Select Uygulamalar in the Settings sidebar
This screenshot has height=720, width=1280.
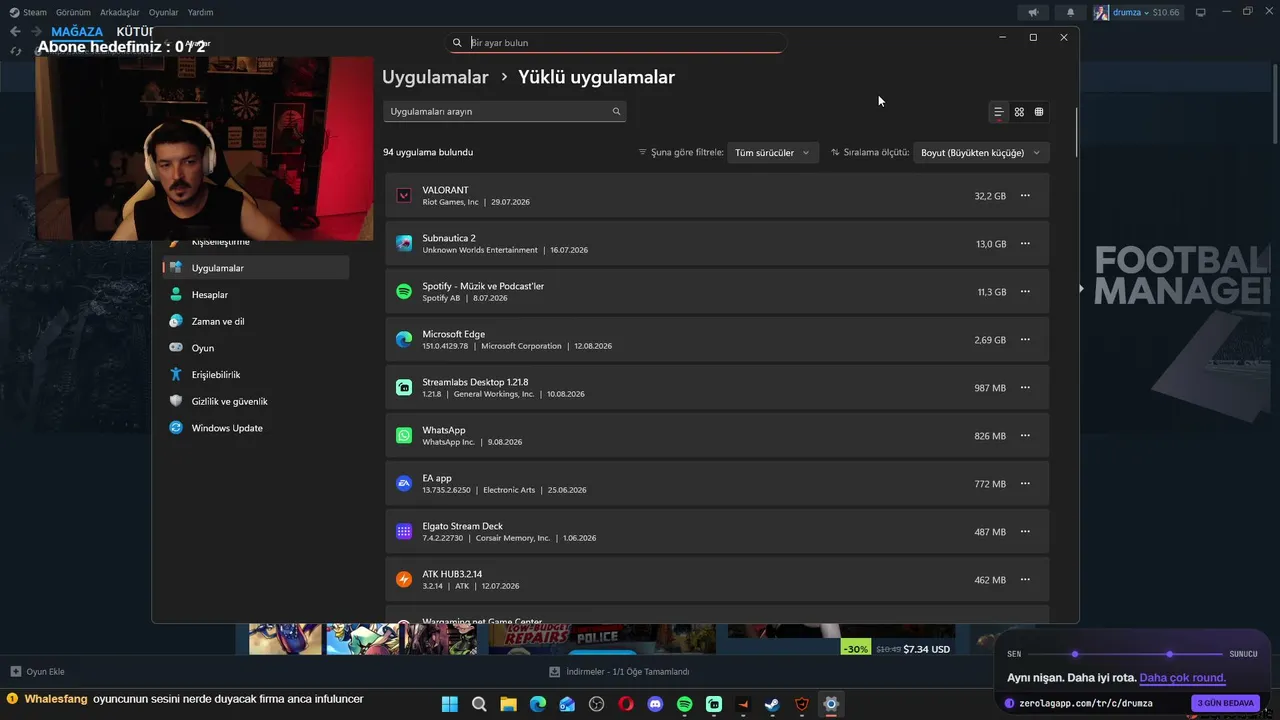click(x=256, y=268)
